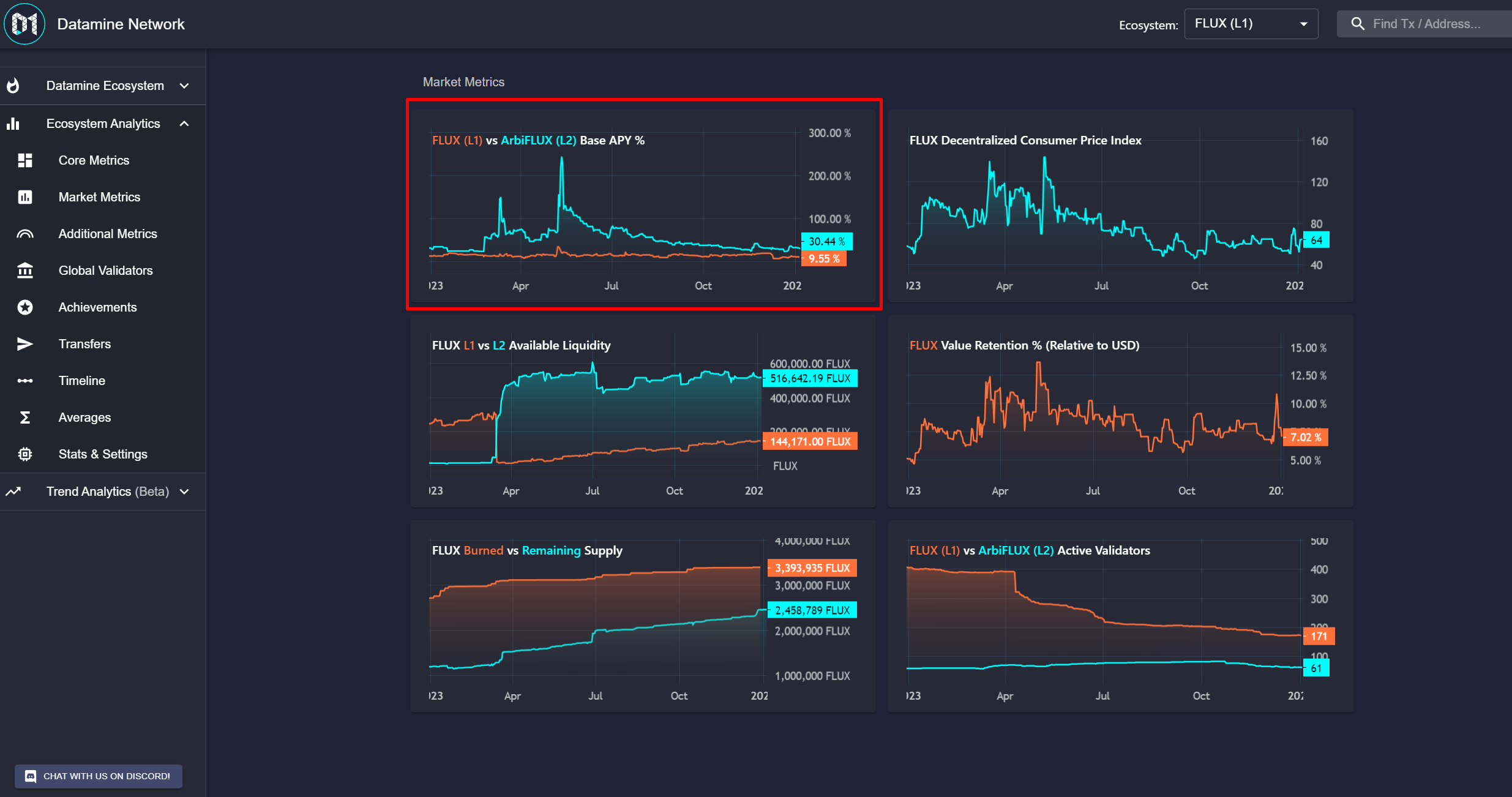
Task: Click the Datamine Network logo icon
Action: tap(24, 24)
